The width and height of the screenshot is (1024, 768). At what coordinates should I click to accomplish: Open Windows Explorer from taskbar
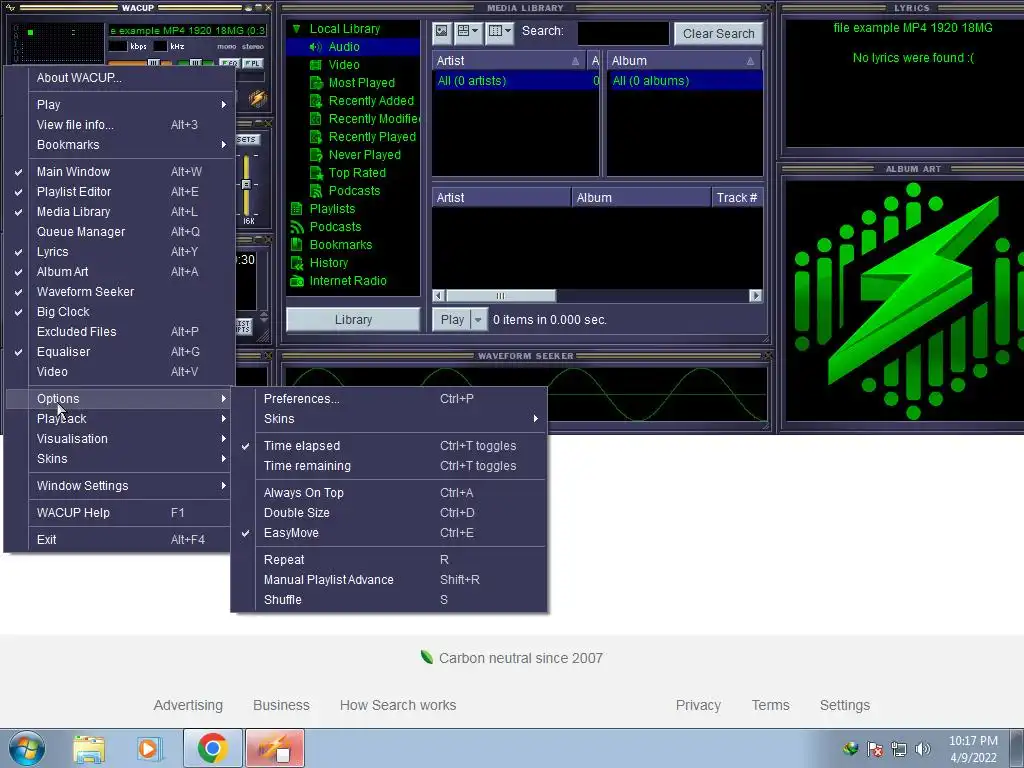coord(88,748)
